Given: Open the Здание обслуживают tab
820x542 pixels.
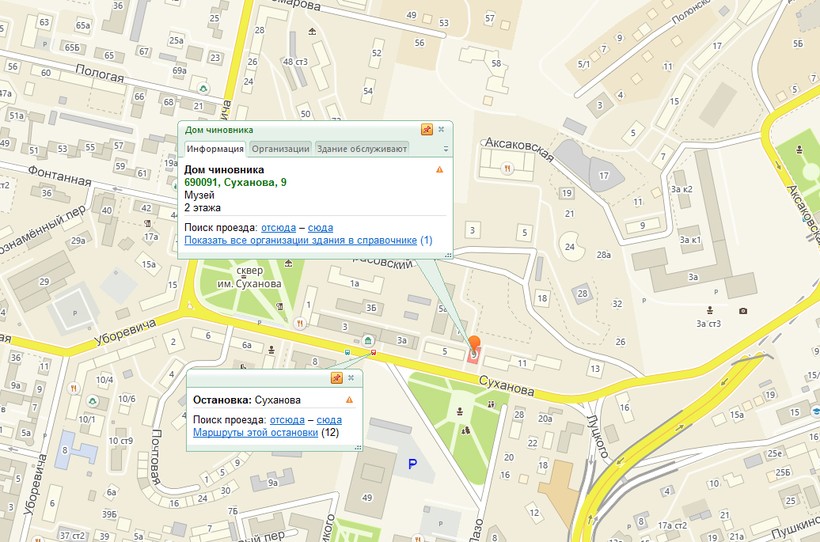Looking at the screenshot, I should (x=362, y=149).
